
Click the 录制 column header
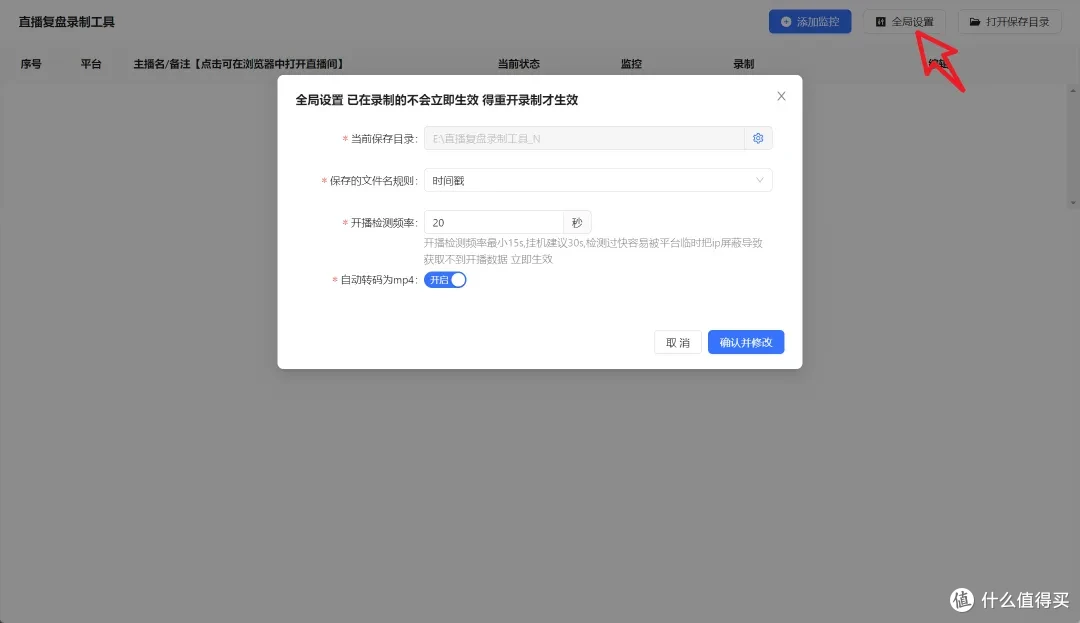click(x=744, y=64)
